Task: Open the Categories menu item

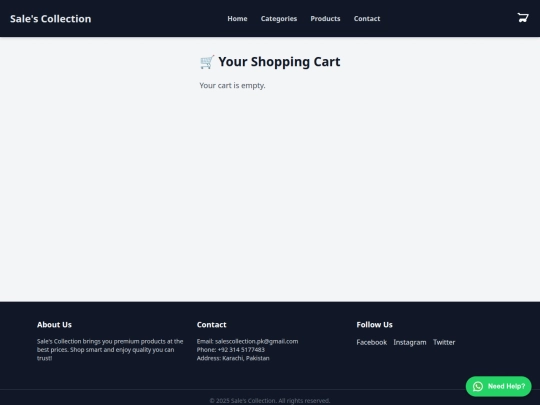Action: (x=279, y=19)
